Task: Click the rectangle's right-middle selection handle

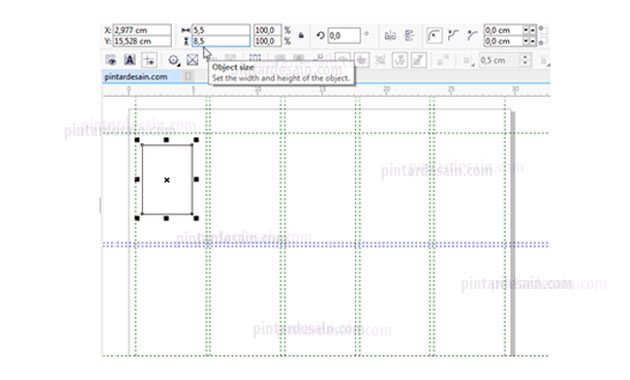Action: [196, 180]
